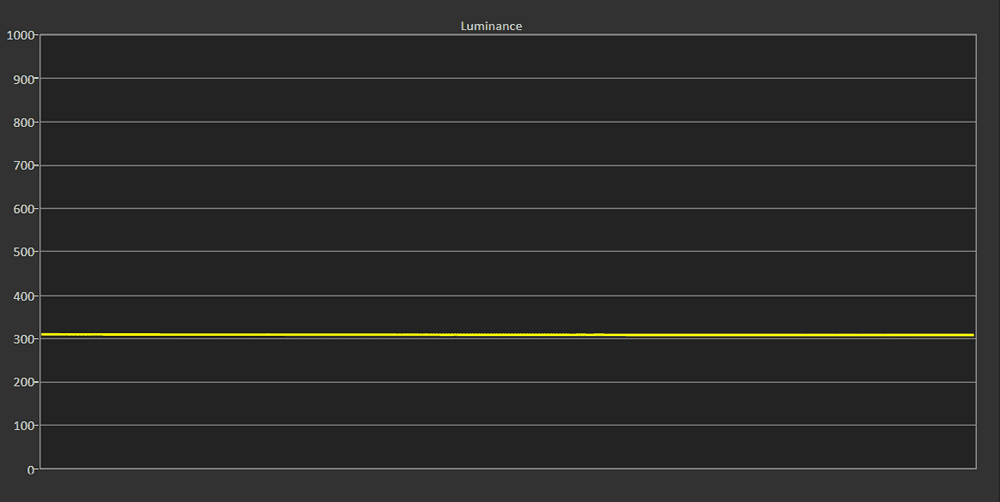Click empty plot area between 600 and 700

[508, 186]
